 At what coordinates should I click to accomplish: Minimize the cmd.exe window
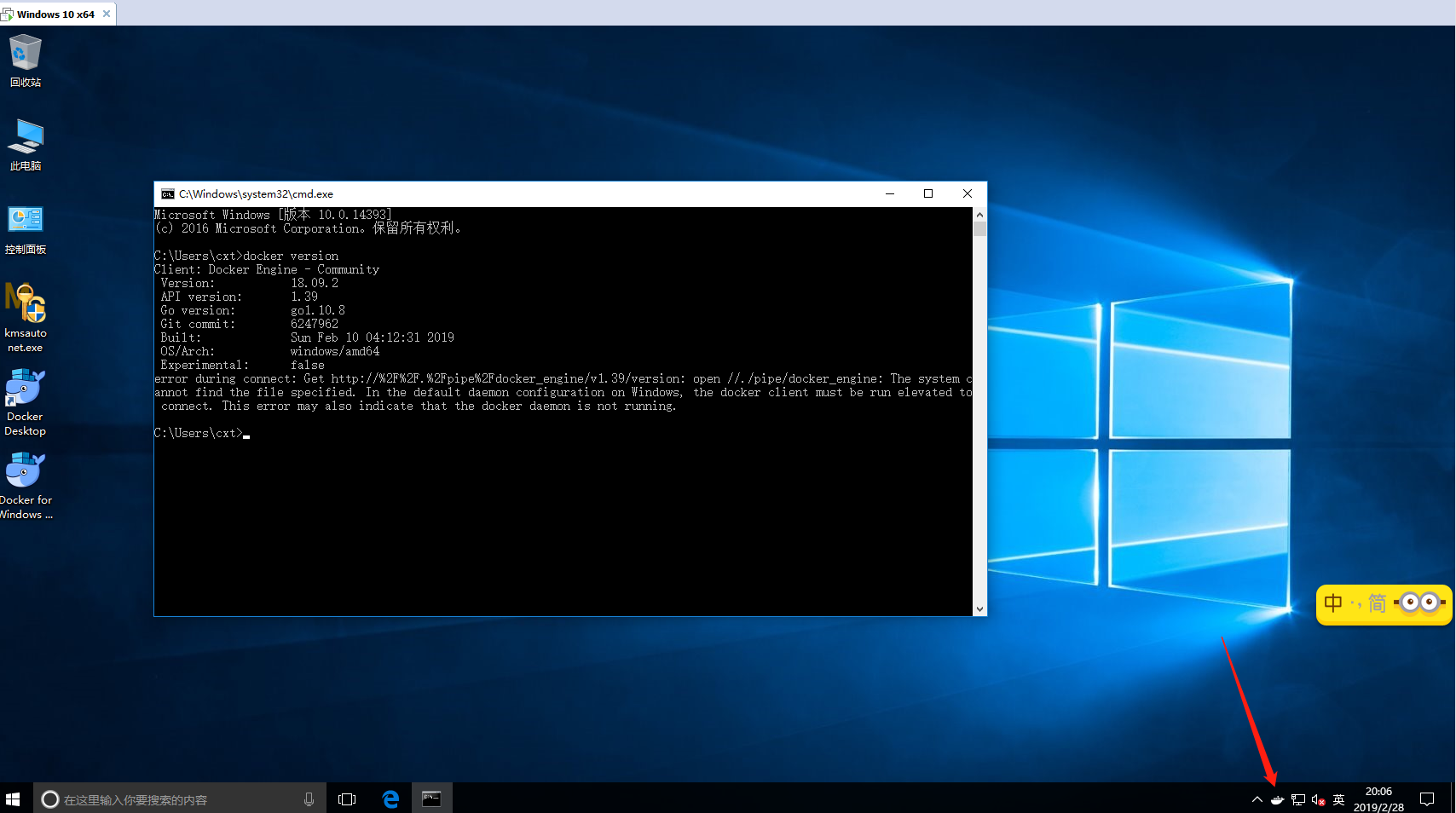890,194
